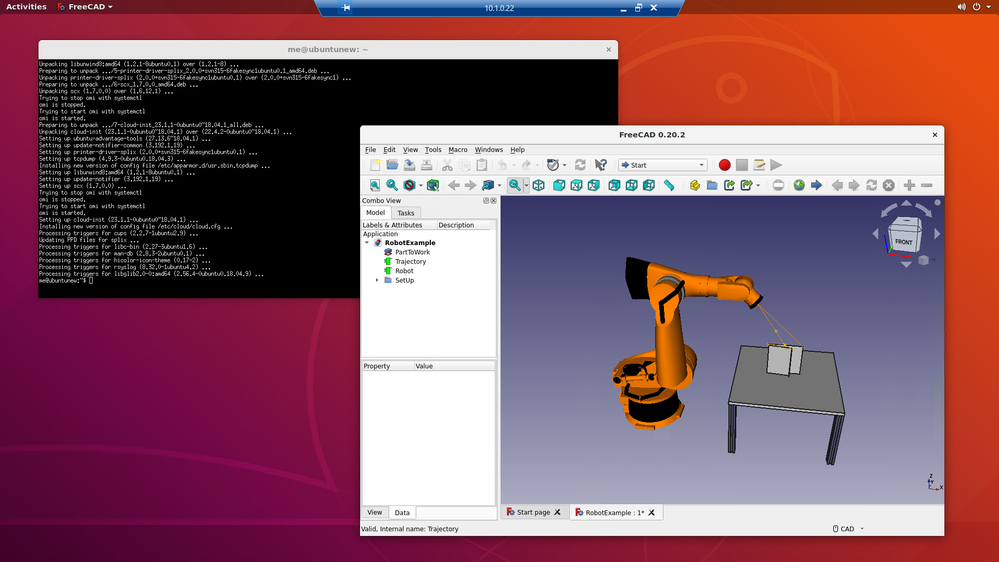Click the Paste clipboard icon

(482, 165)
